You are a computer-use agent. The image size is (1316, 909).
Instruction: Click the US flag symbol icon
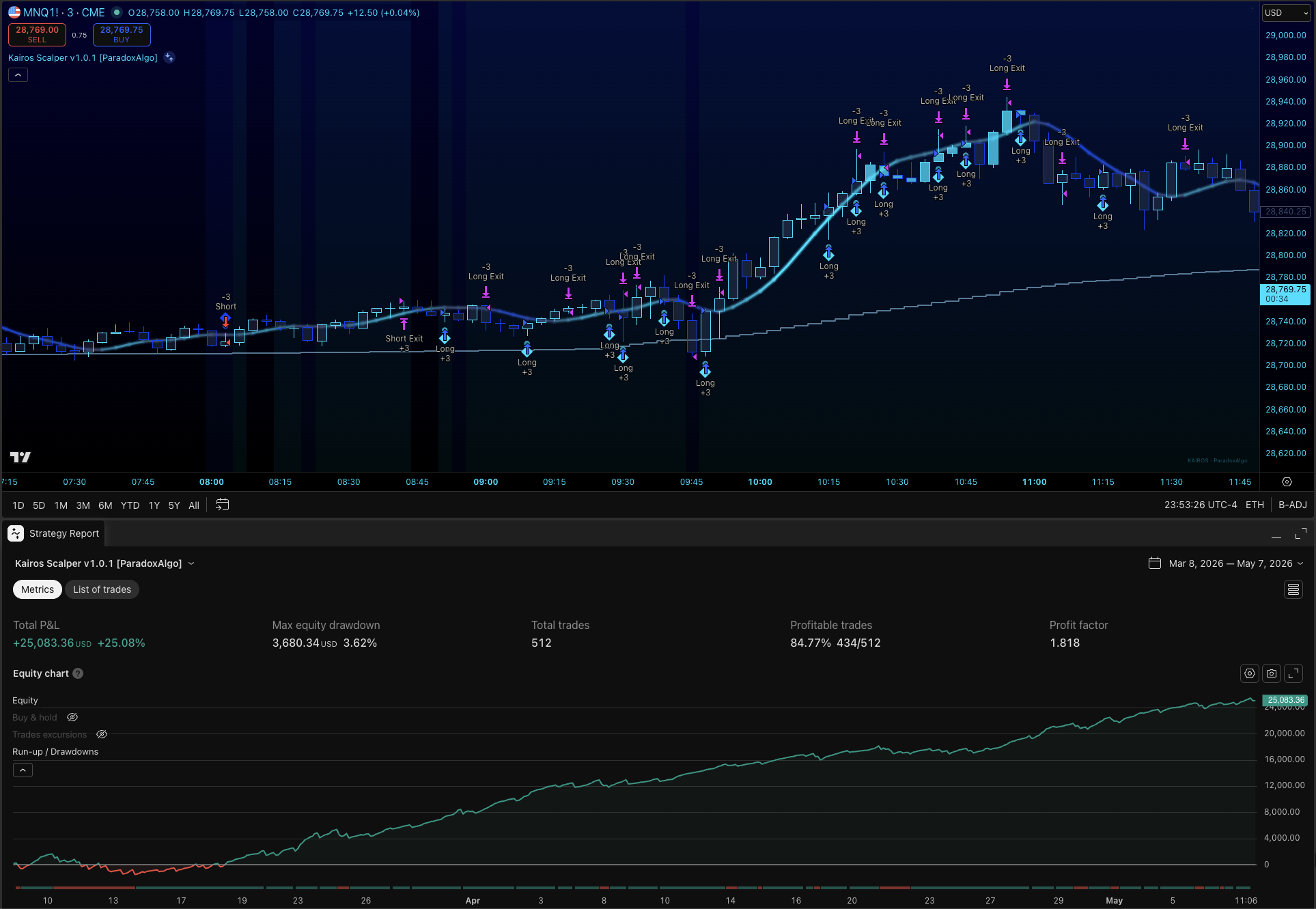click(x=14, y=12)
